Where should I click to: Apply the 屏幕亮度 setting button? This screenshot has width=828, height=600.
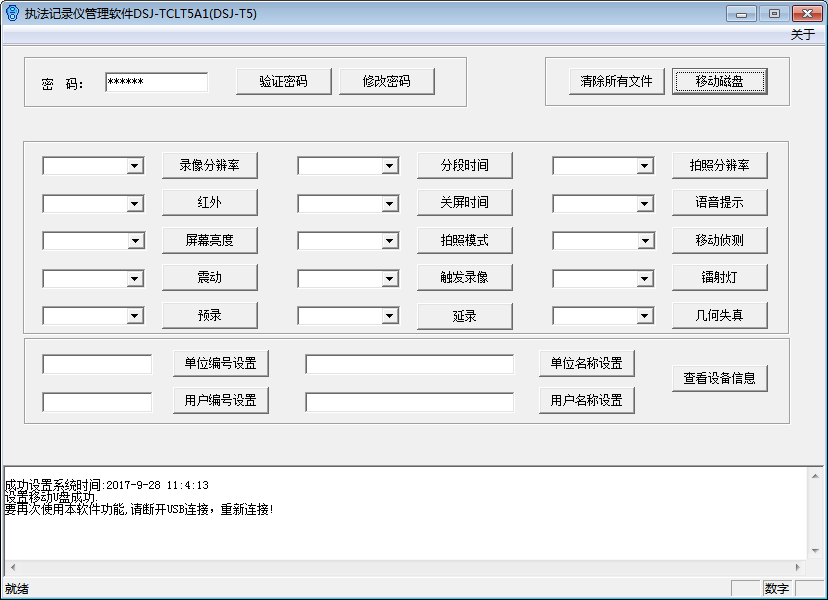209,240
